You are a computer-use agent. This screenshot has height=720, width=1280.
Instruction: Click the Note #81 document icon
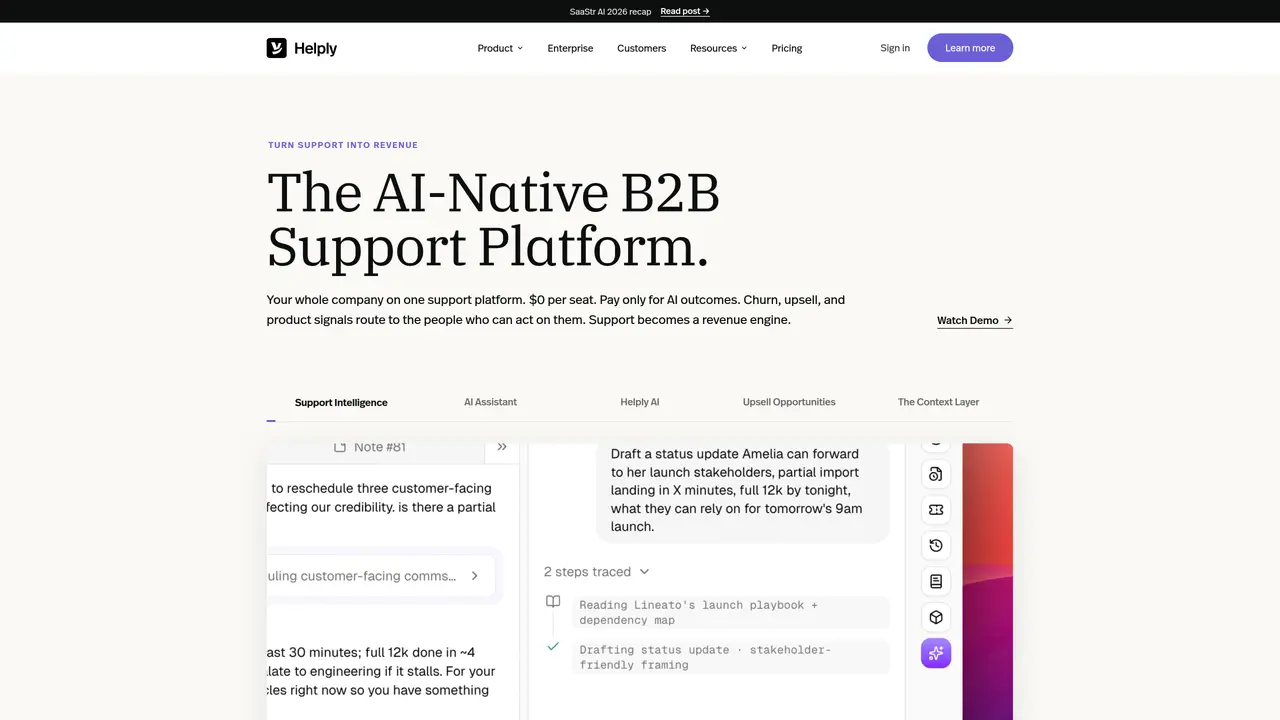pyautogui.click(x=340, y=447)
